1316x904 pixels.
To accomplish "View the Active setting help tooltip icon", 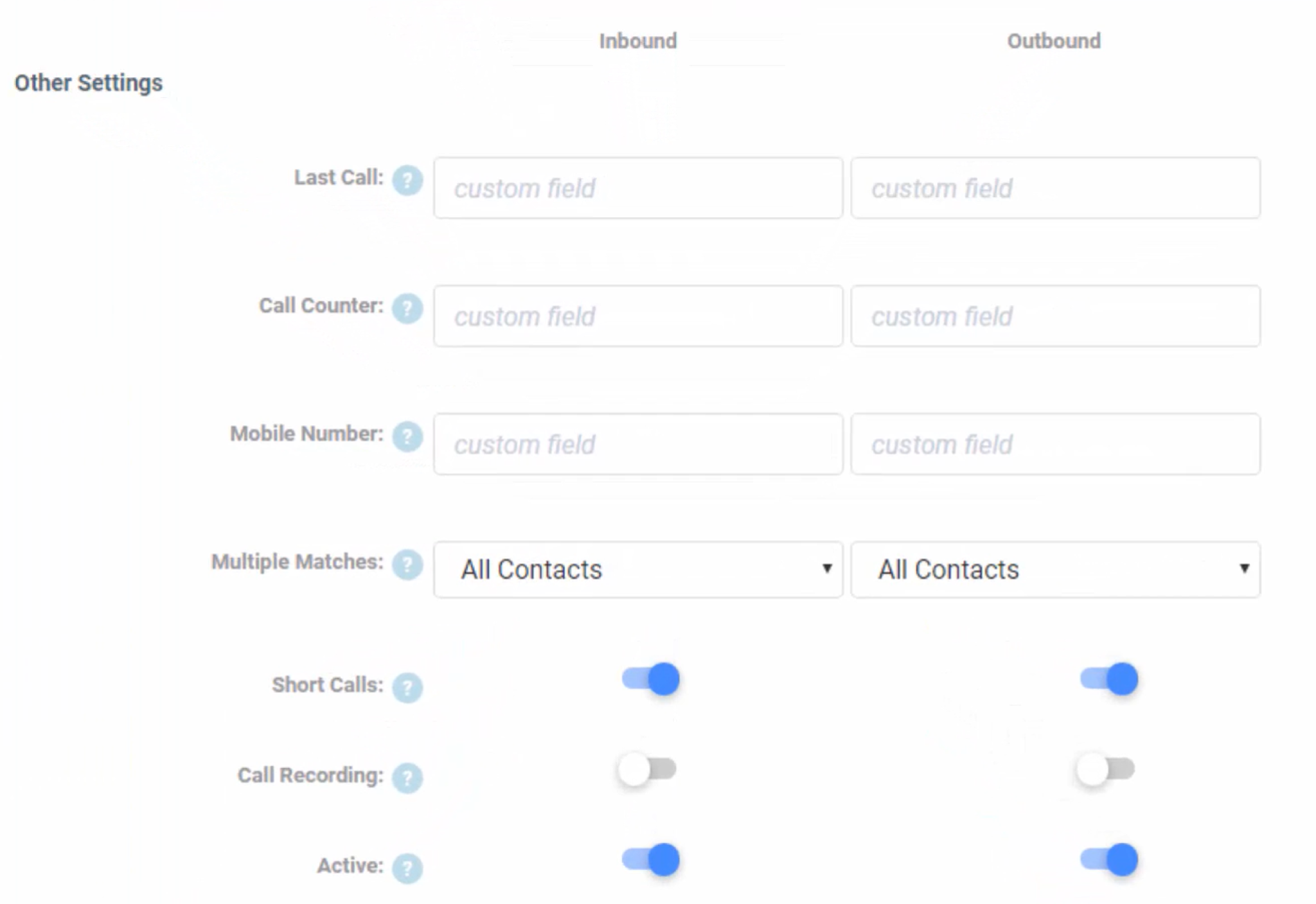I will 407,869.
